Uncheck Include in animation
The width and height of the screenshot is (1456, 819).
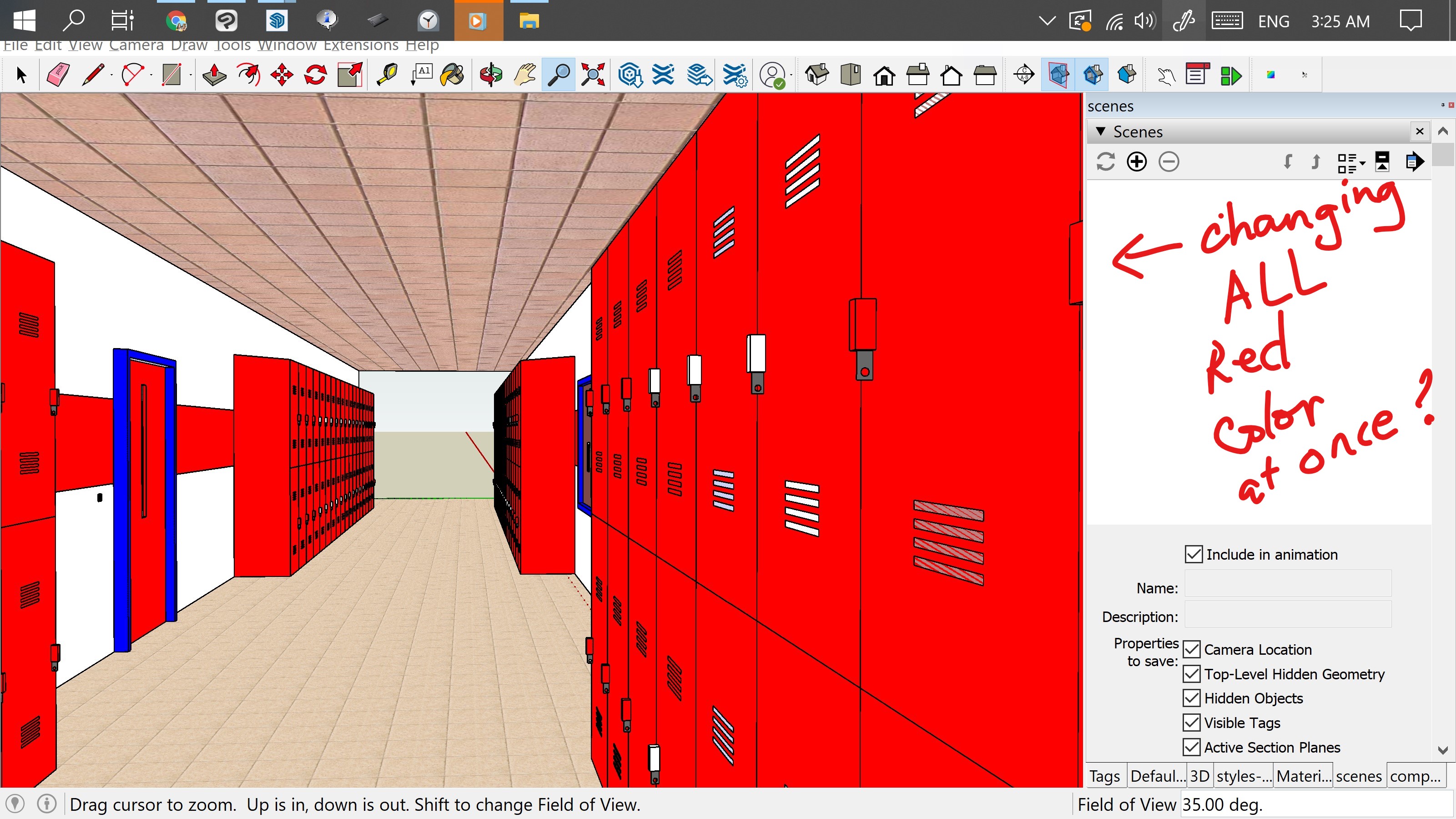click(1193, 554)
